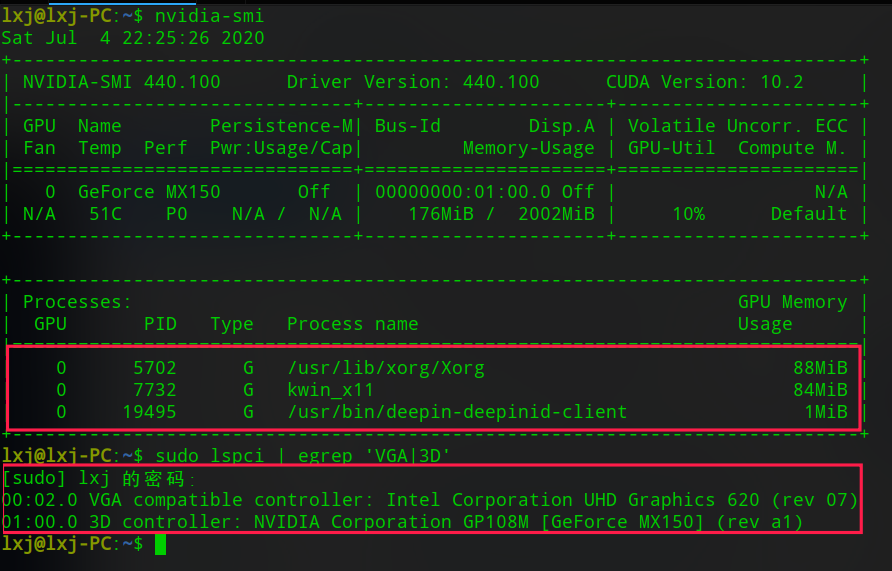Click PID '19495'
This screenshot has height=571, width=892.
[149, 411]
